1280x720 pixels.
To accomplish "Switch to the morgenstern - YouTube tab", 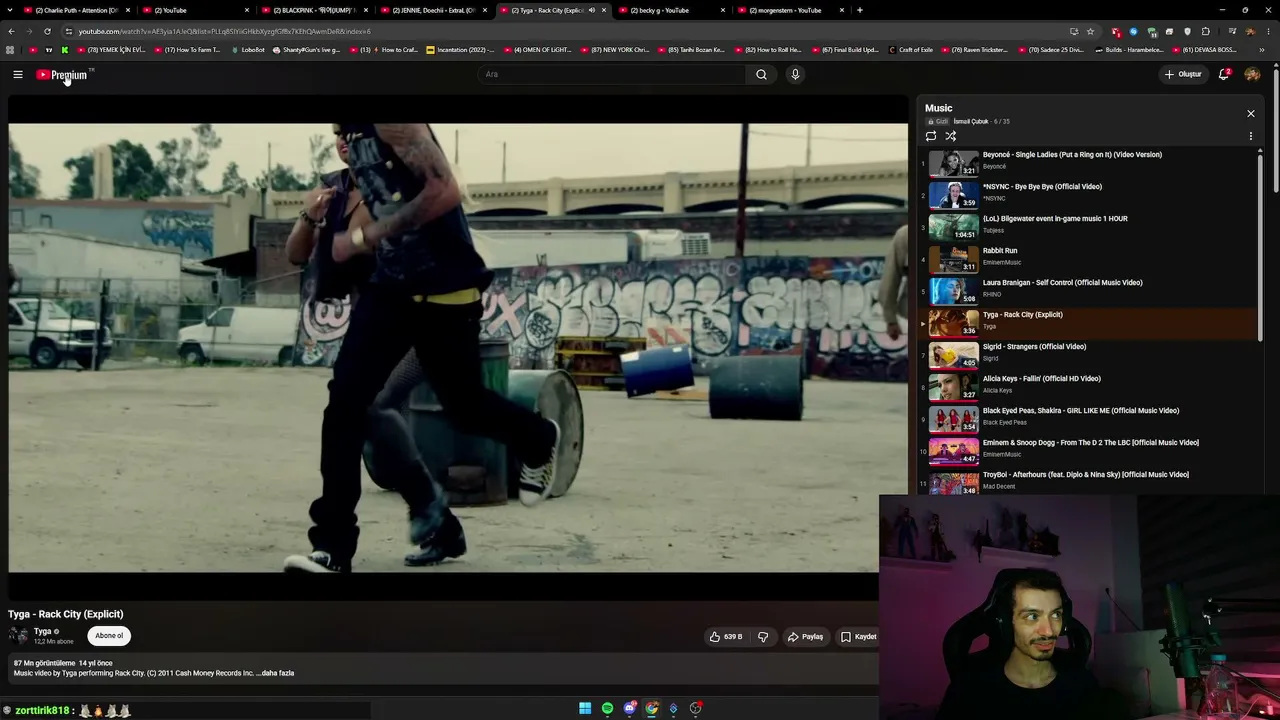I will (x=791, y=10).
